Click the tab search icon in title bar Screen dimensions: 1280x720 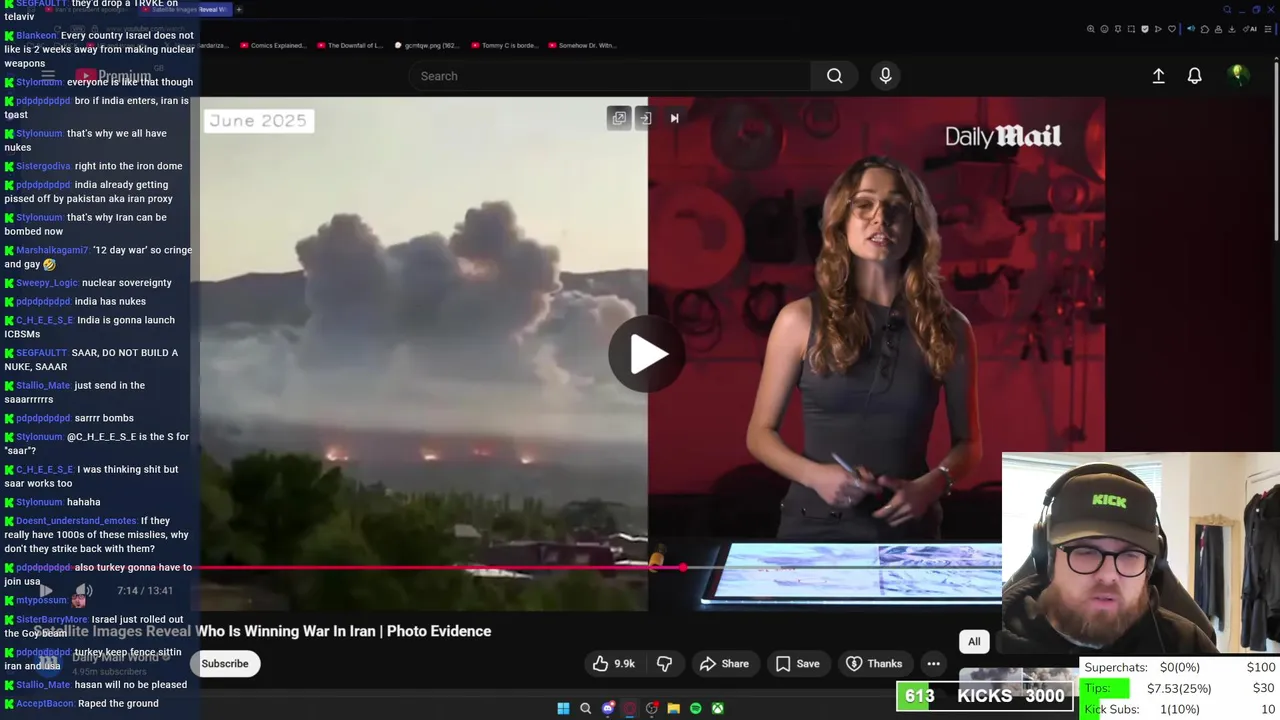[x=1227, y=10]
